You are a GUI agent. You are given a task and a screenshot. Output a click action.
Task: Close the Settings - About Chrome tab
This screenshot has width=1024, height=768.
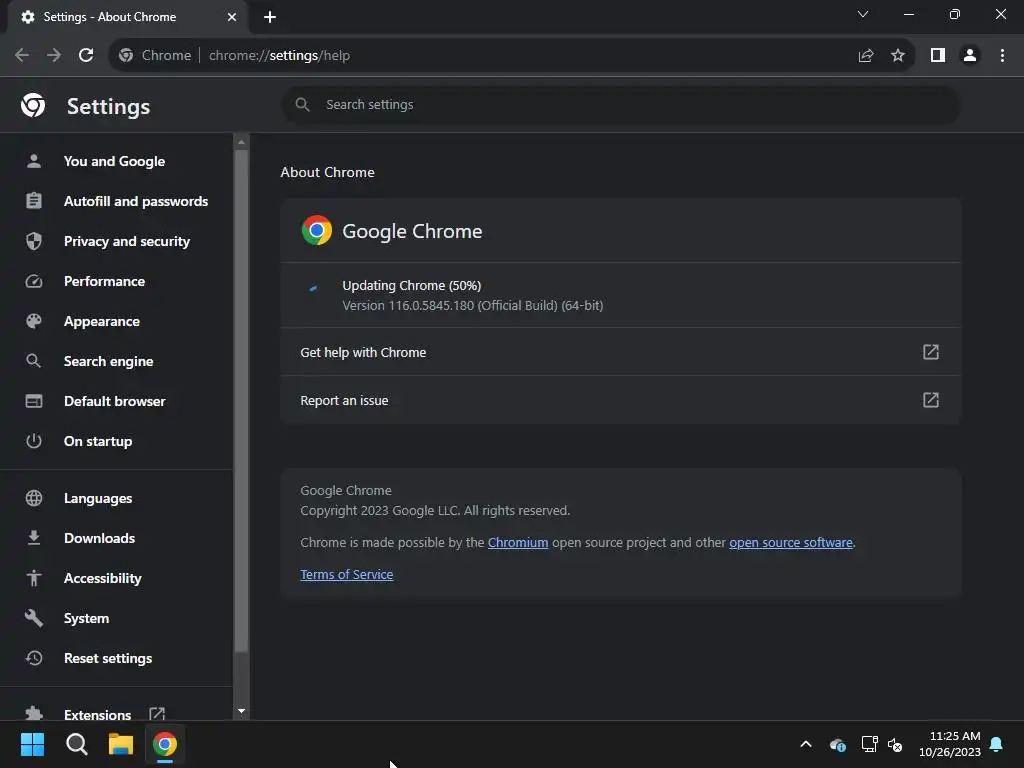coord(232,17)
